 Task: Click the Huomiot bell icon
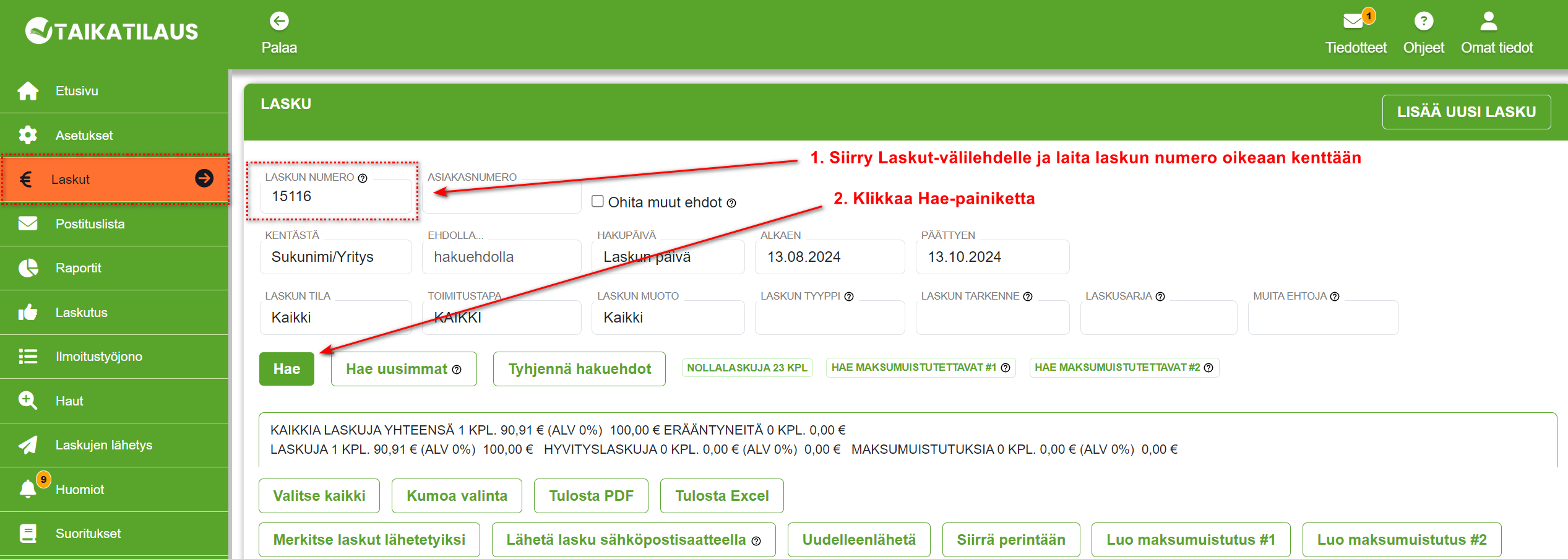(x=28, y=488)
